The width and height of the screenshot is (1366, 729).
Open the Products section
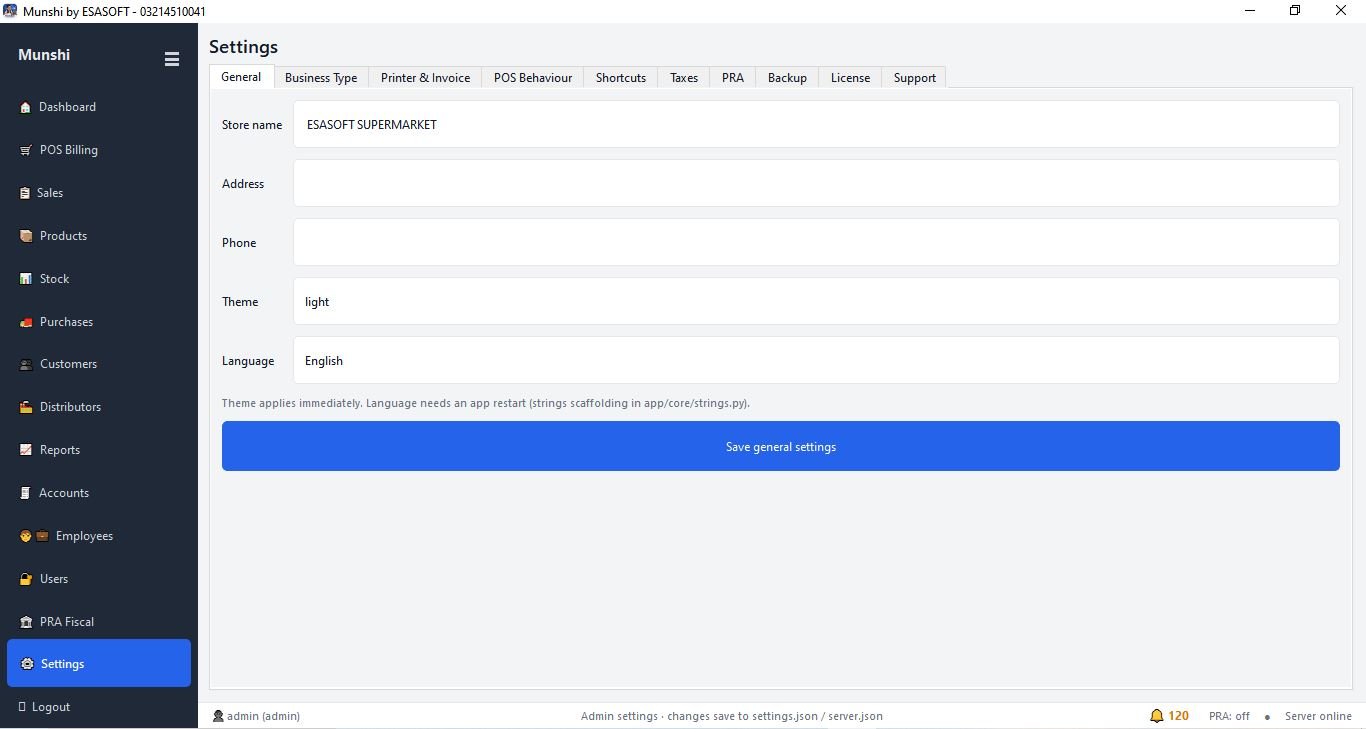[x=98, y=236]
